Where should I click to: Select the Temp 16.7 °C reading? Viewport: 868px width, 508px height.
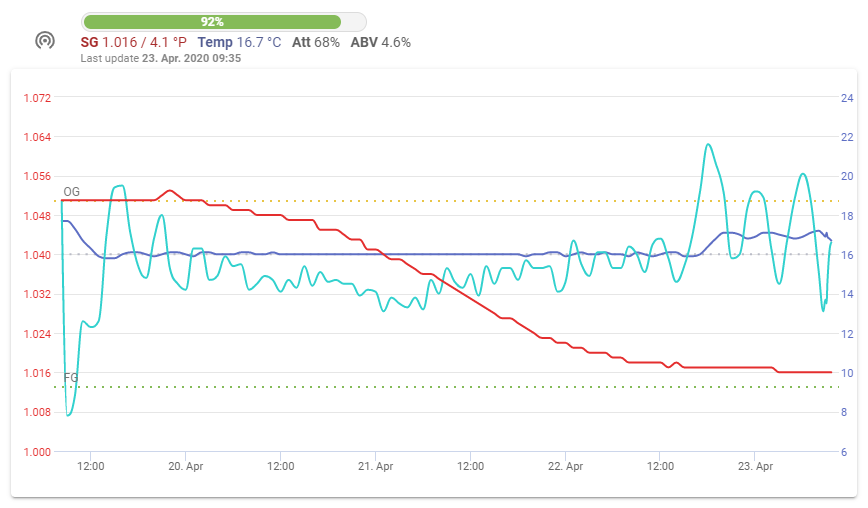pyautogui.click(x=241, y=42)
